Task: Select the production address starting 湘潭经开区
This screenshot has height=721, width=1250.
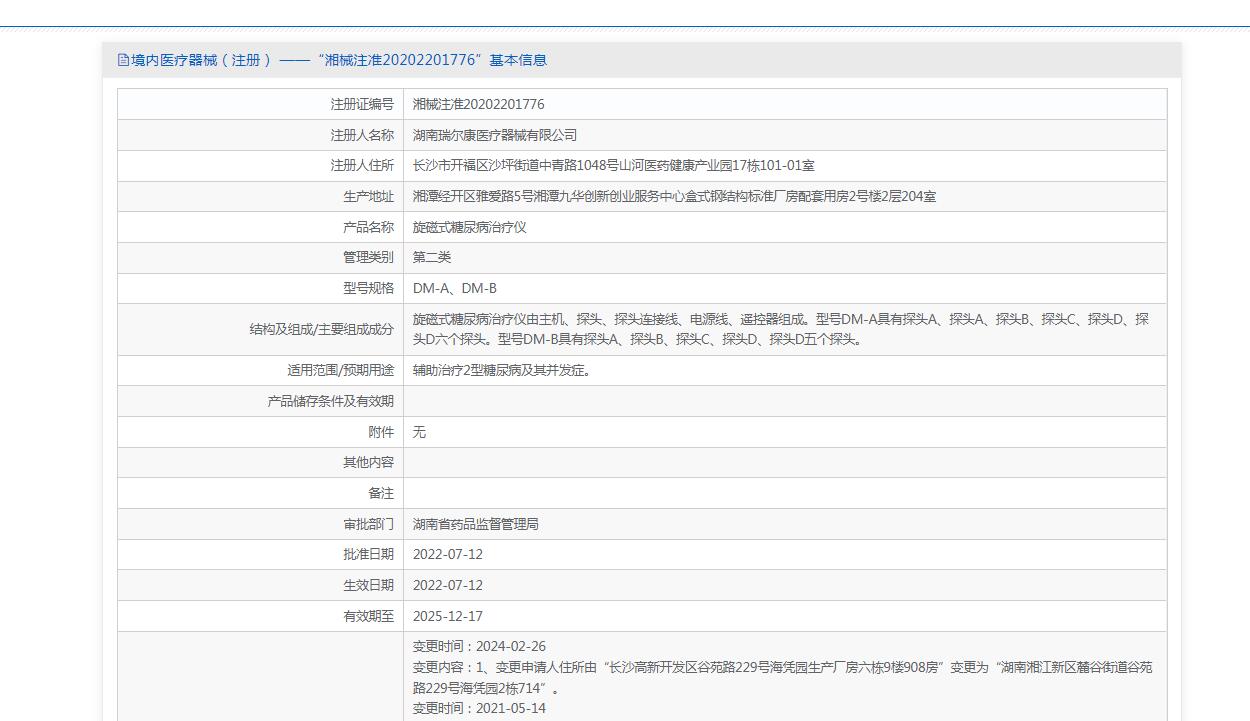Action: pos(675,197)
